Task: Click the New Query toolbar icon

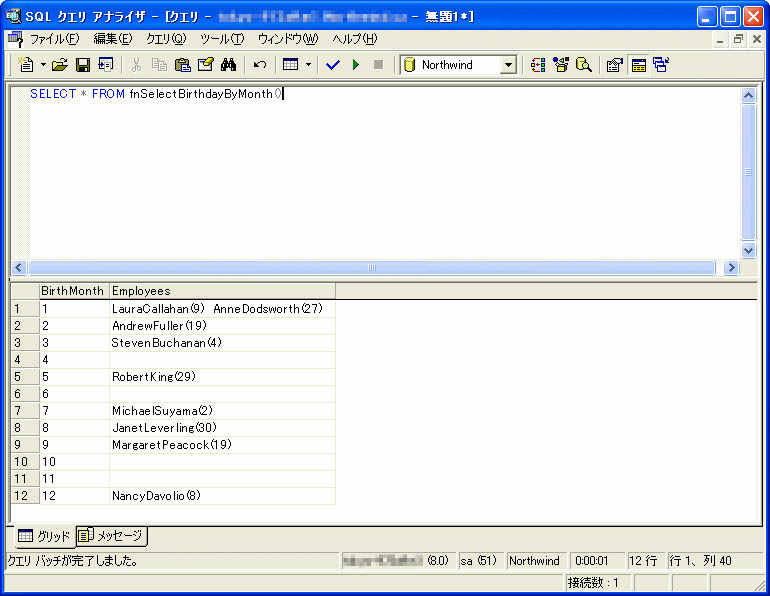Action: coord(26,65)
